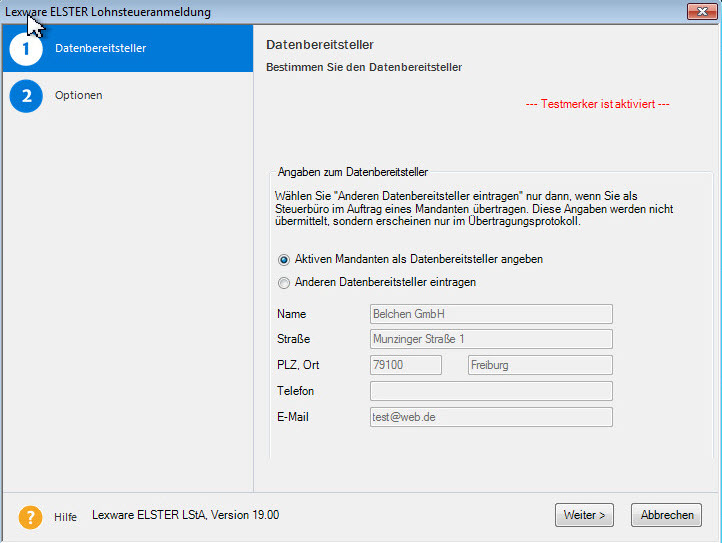Screen dimensions: 722x543
Task: Click the Abbrechen button
Action: tap(667, 515)
